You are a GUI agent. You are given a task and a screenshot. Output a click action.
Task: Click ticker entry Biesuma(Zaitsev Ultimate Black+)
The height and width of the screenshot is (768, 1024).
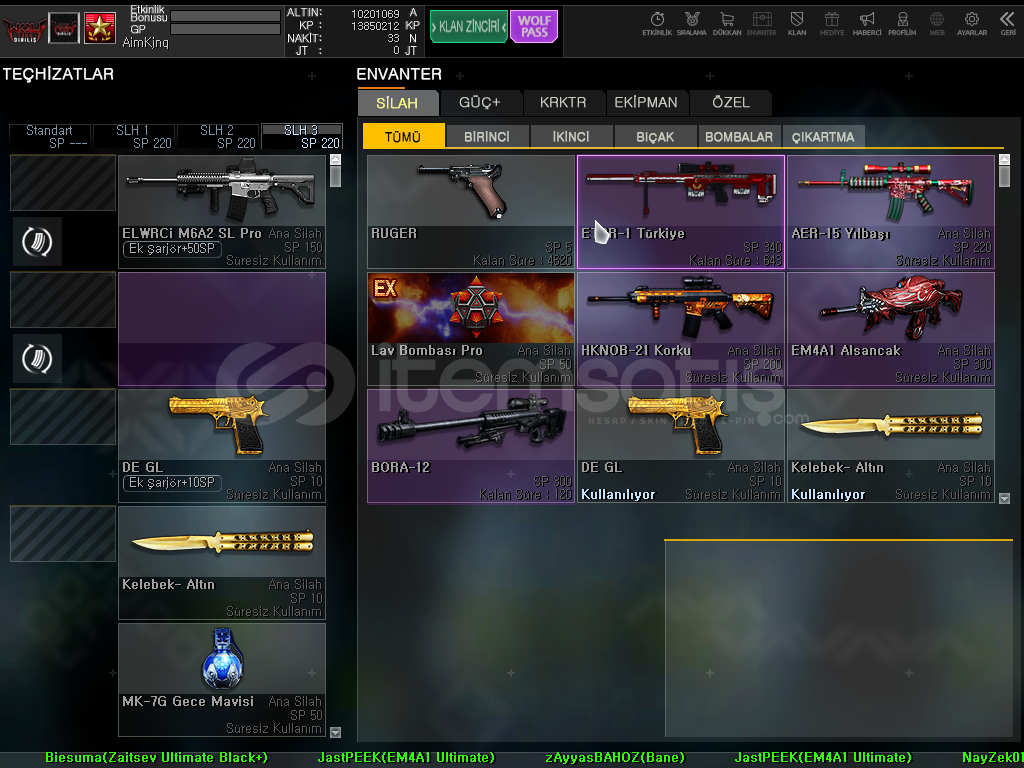(x=156, y=758)
